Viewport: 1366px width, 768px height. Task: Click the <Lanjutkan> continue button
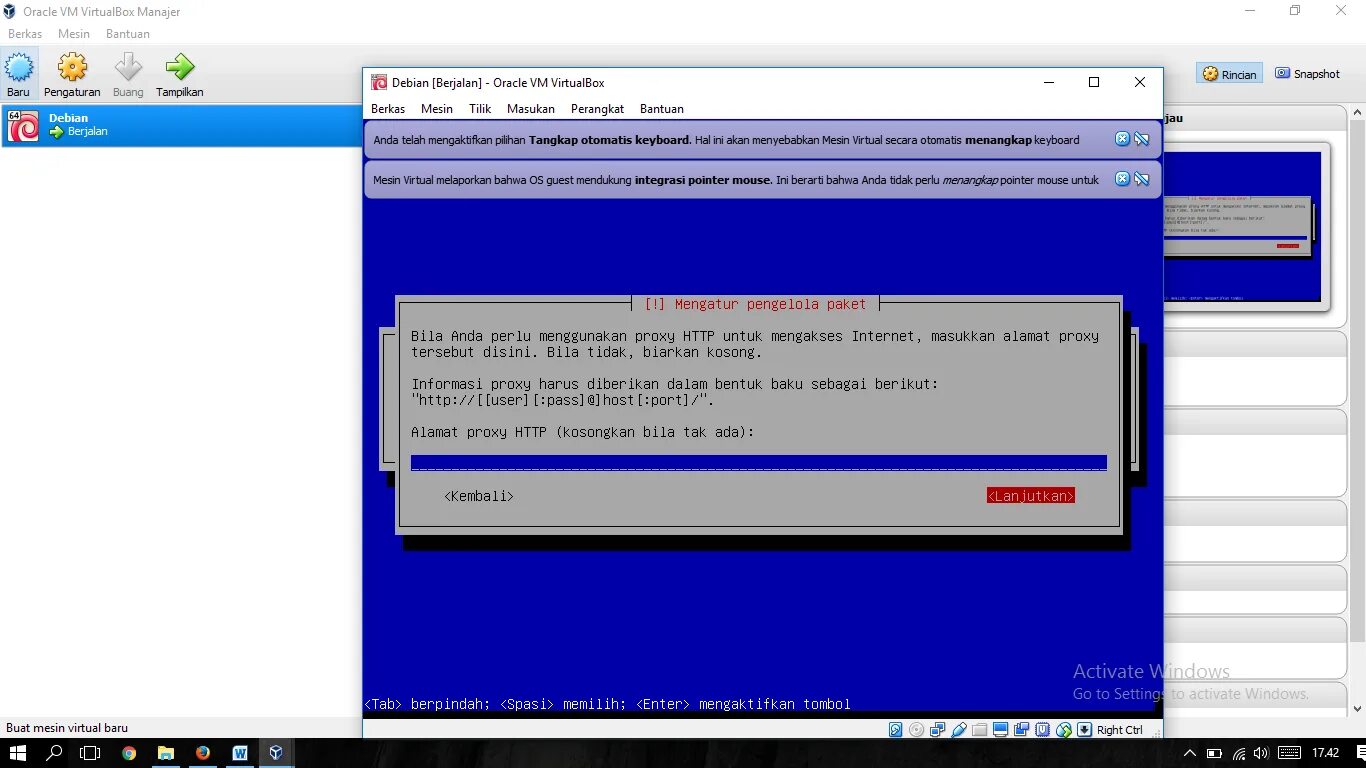(1031, 496)
